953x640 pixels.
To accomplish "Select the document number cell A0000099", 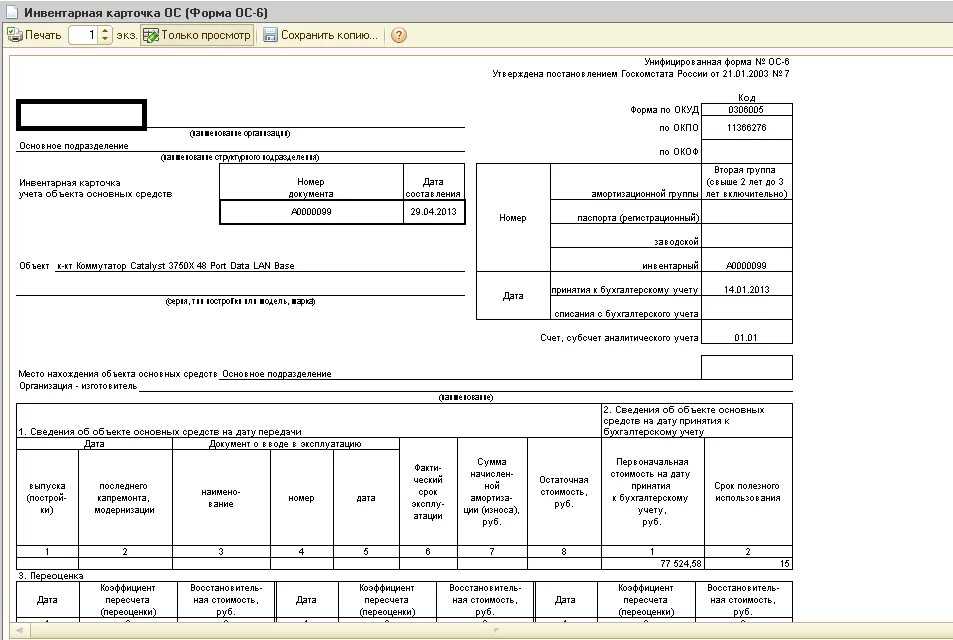I will [311, 212].
